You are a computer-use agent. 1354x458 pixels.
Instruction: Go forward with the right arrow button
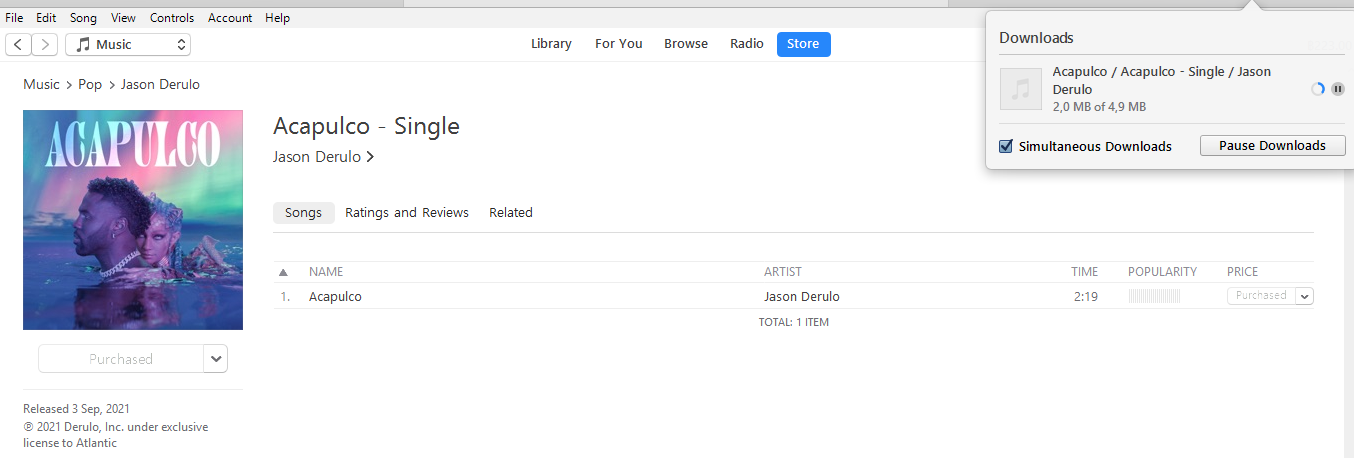(45, 44)
